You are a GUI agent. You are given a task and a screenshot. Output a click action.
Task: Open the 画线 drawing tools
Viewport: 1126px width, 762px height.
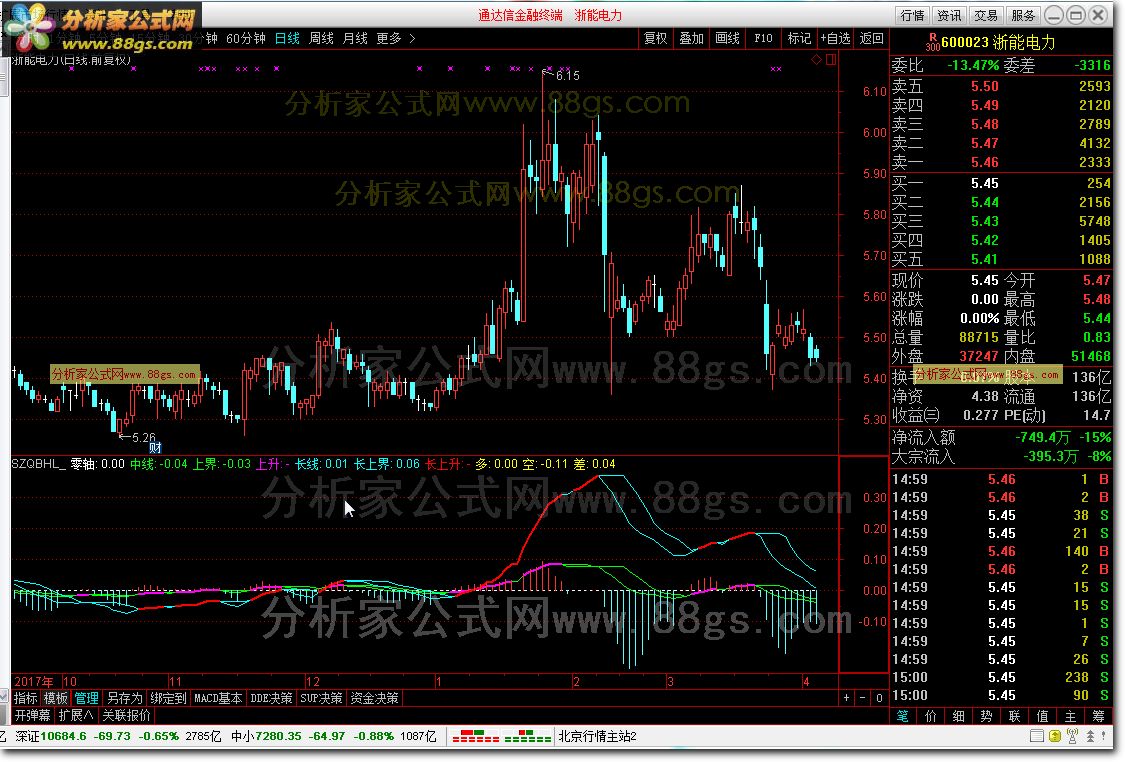click(x=727, y=38)
